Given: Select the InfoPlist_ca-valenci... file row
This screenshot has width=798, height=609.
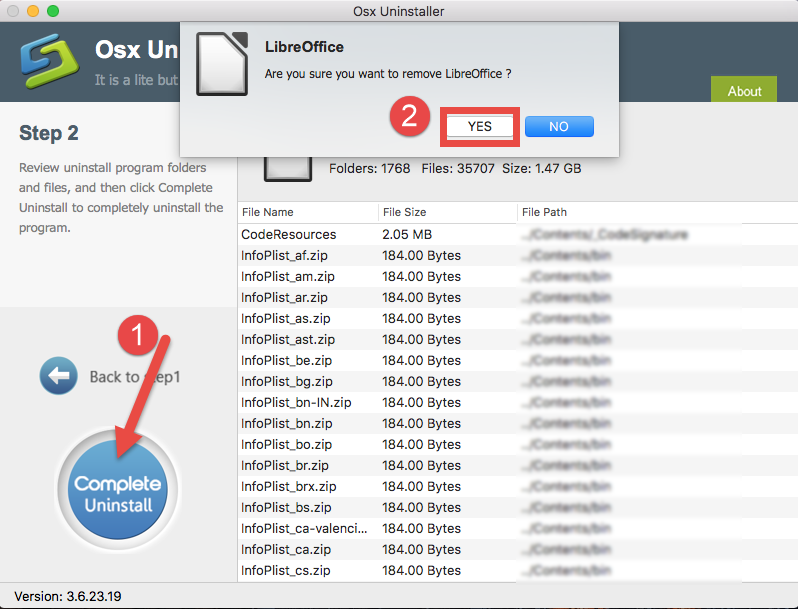Looking at the screenshot, I should (x=518, y=529).
